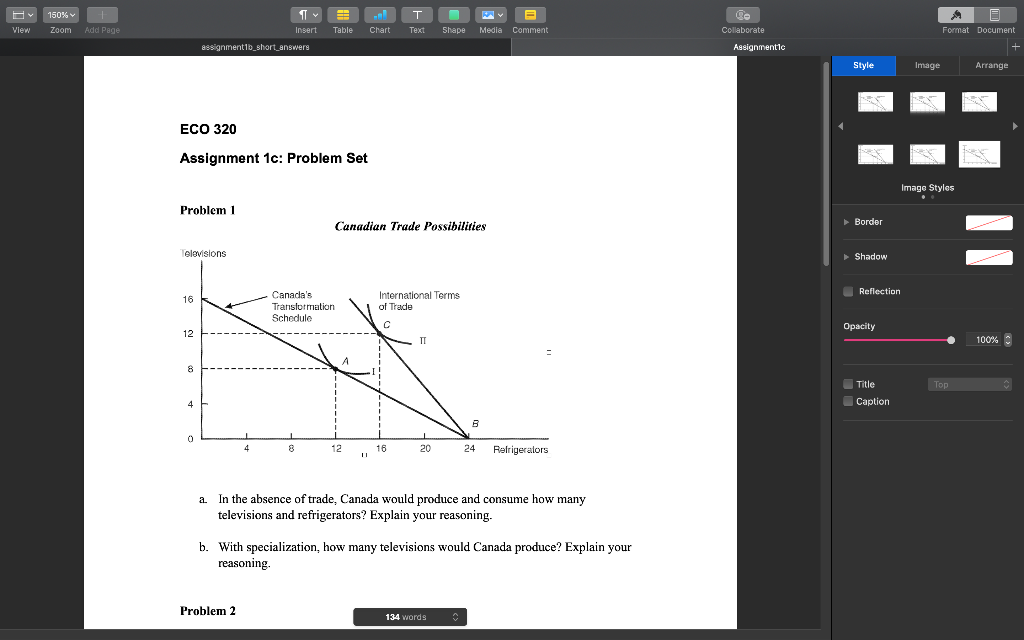The width and height of the screenshot is (1024, 640).
Task: Expand the Border section
Action: (x=844, y=222)
